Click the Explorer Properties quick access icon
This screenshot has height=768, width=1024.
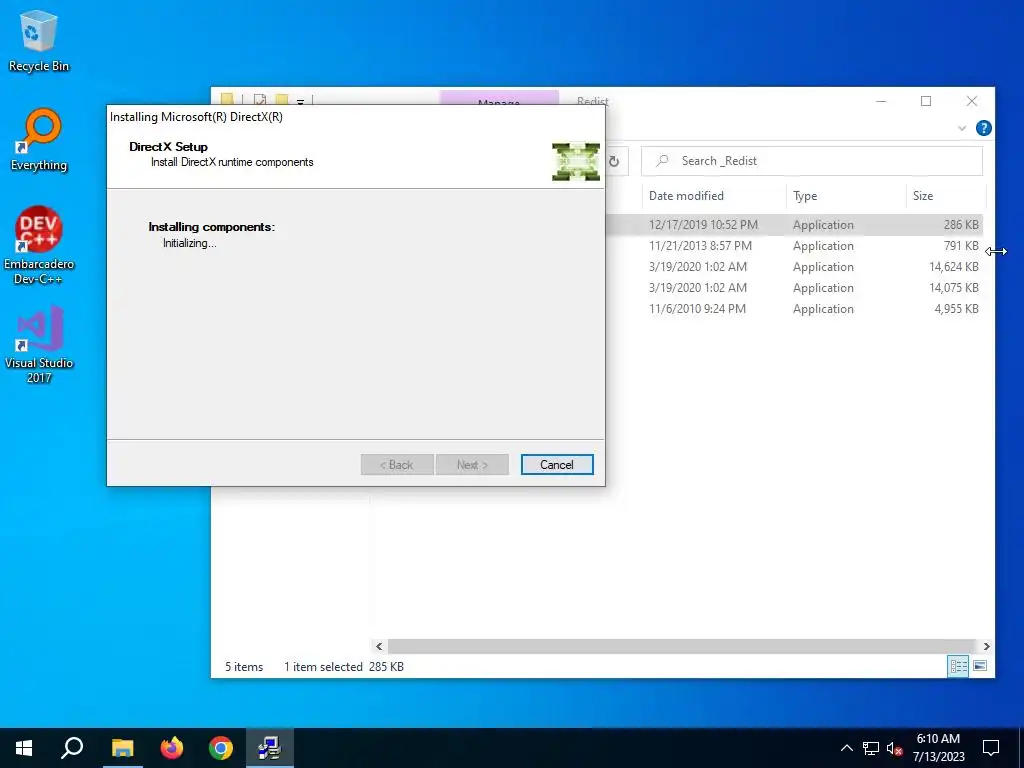pos(260,99)
